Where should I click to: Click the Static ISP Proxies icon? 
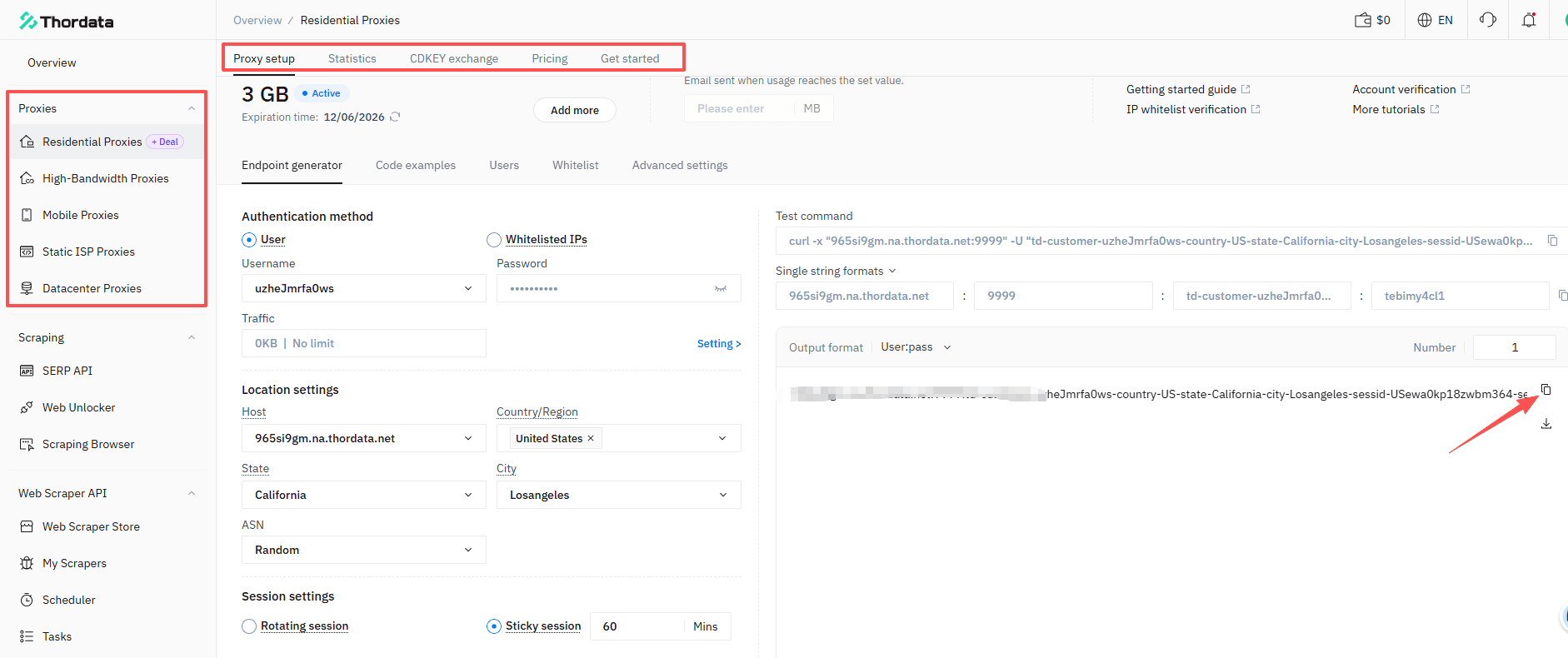coord(27,252)
